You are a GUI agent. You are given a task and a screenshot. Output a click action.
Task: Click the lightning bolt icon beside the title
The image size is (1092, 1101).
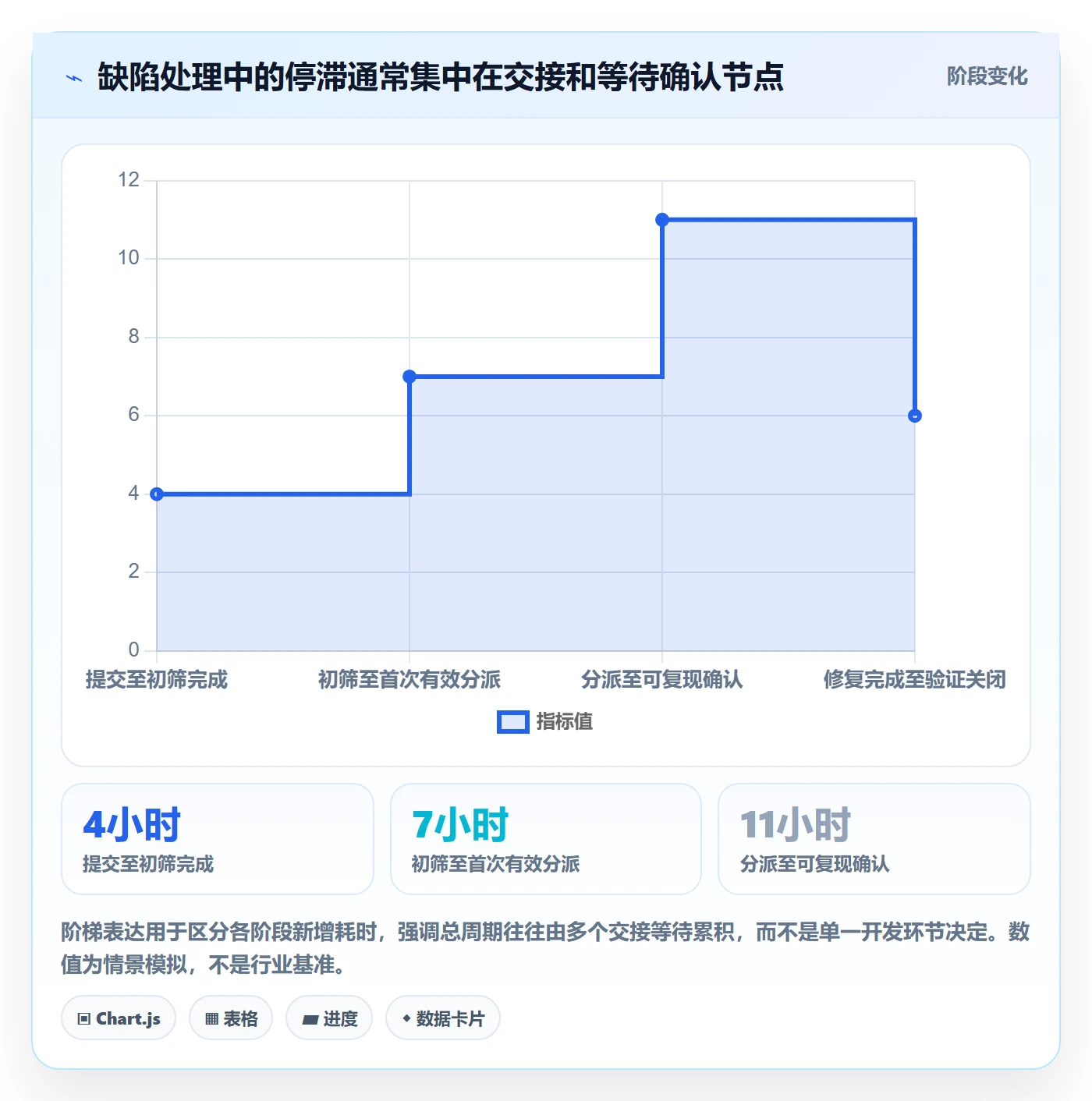click(74, 78)
